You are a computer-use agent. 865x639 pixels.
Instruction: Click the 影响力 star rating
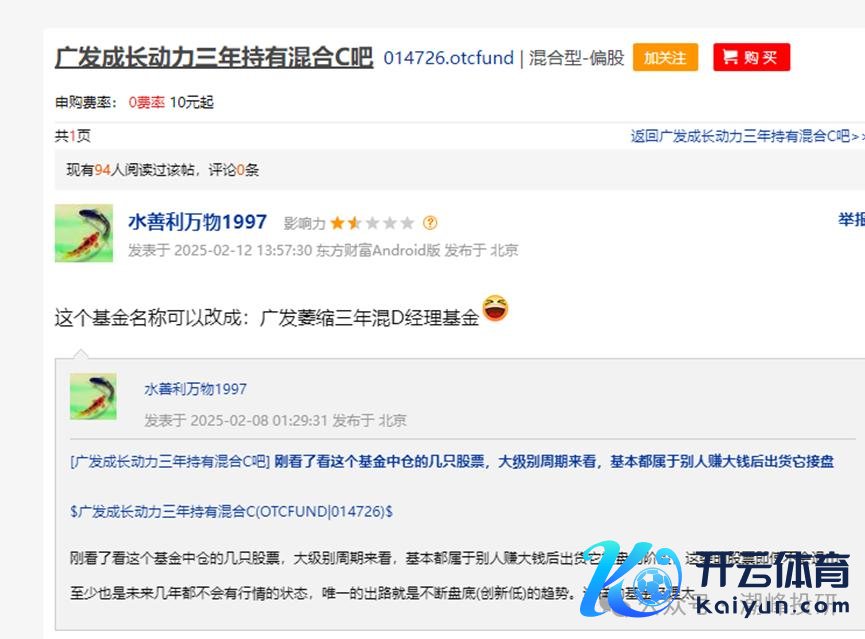coord(371,223)
